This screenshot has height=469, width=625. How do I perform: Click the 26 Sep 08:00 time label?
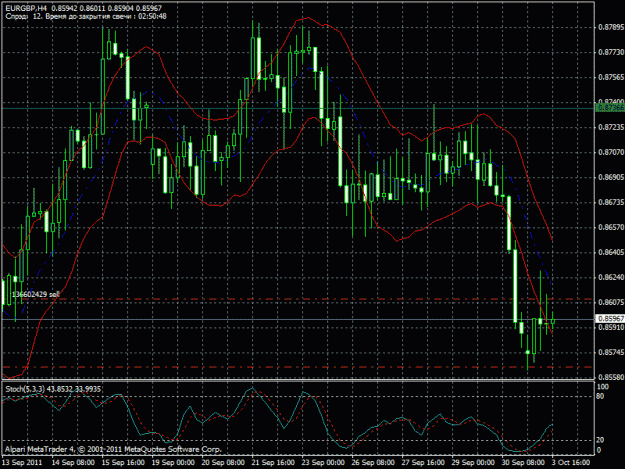[x=373, y=463]
